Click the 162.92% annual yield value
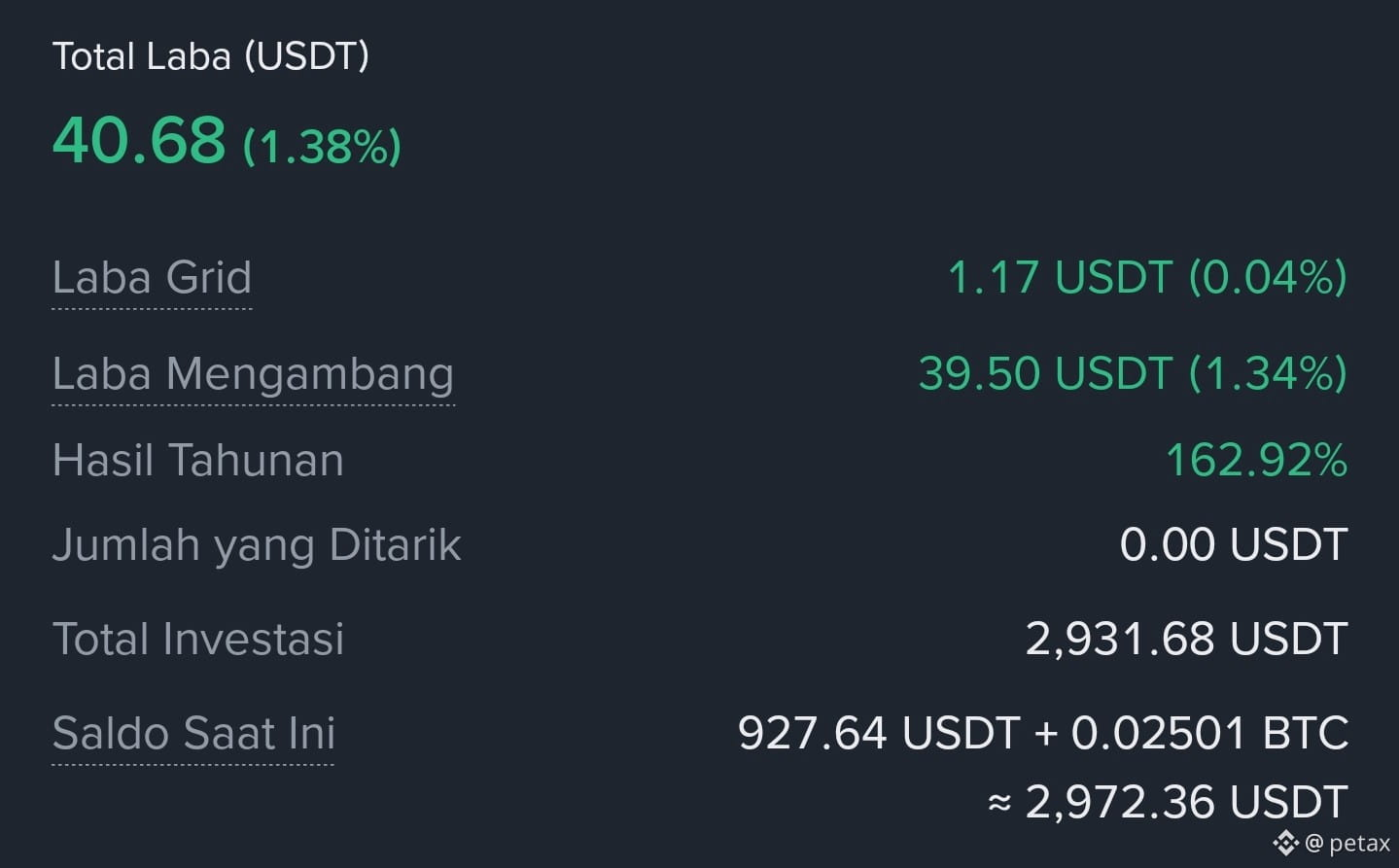Viewport: 1399px width, 868px height. click(1256, 461)
